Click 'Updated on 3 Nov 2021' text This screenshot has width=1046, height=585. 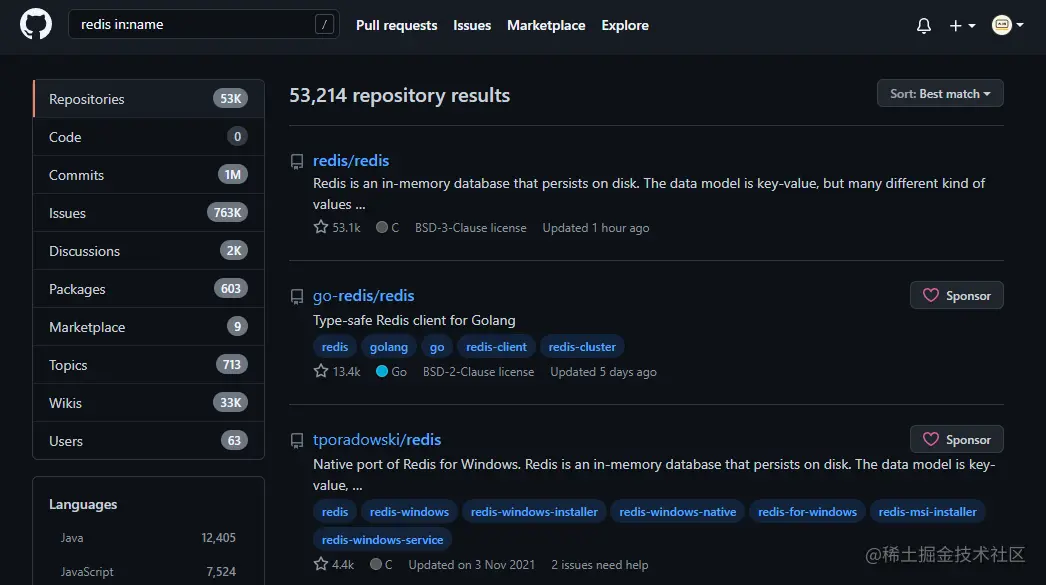tap(472, 565)
